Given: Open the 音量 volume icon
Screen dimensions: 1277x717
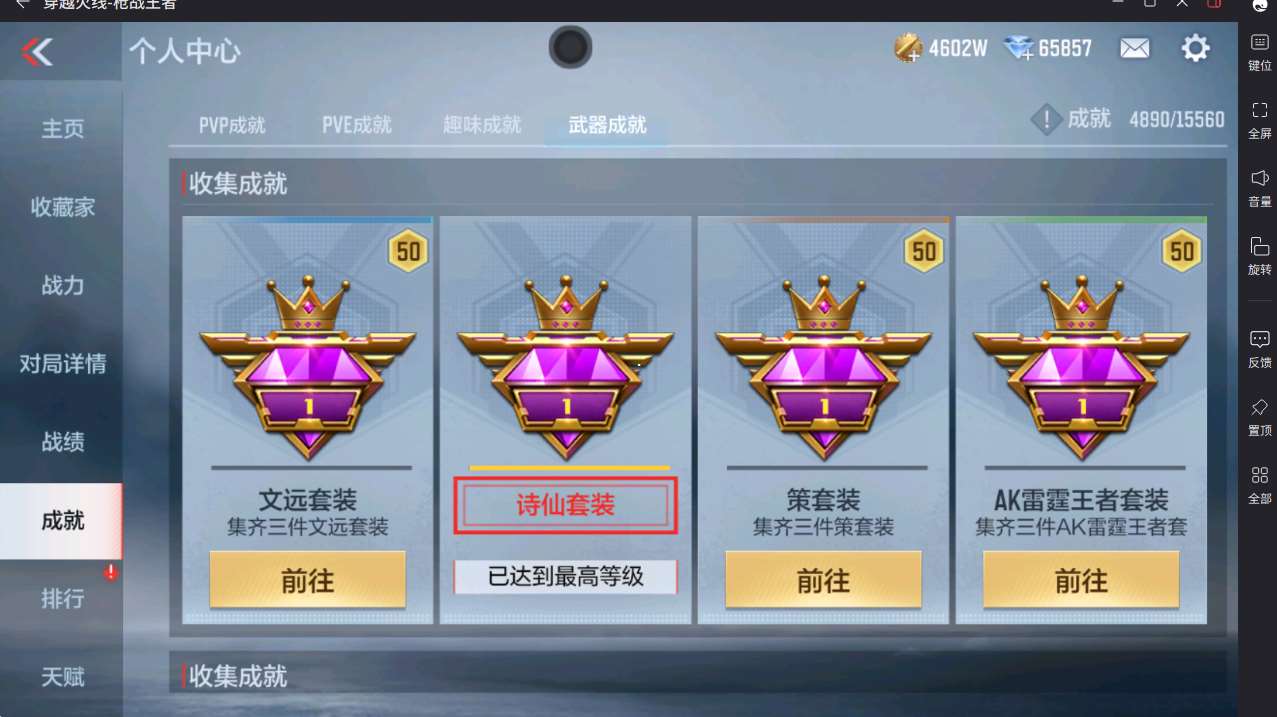Looking at the screenshot, I should [1260, 178].
